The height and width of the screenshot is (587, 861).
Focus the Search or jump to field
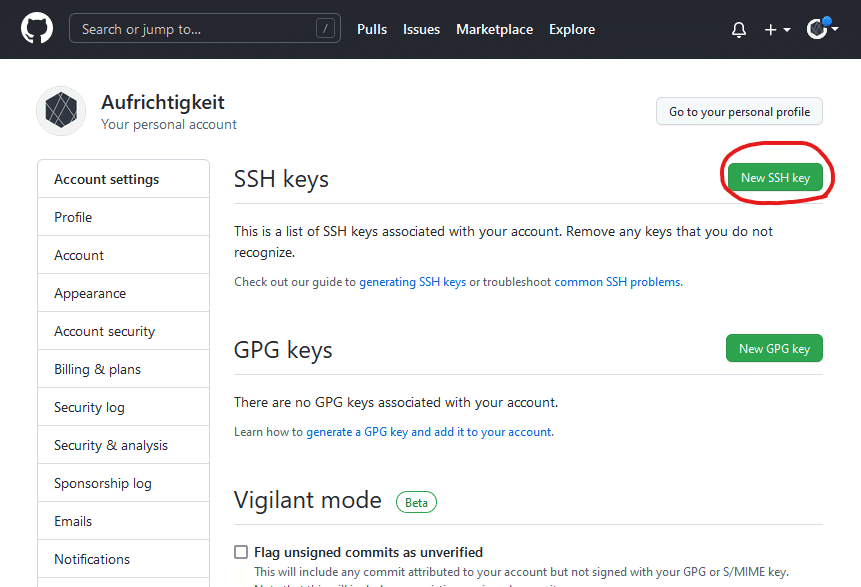pos(205,29)
